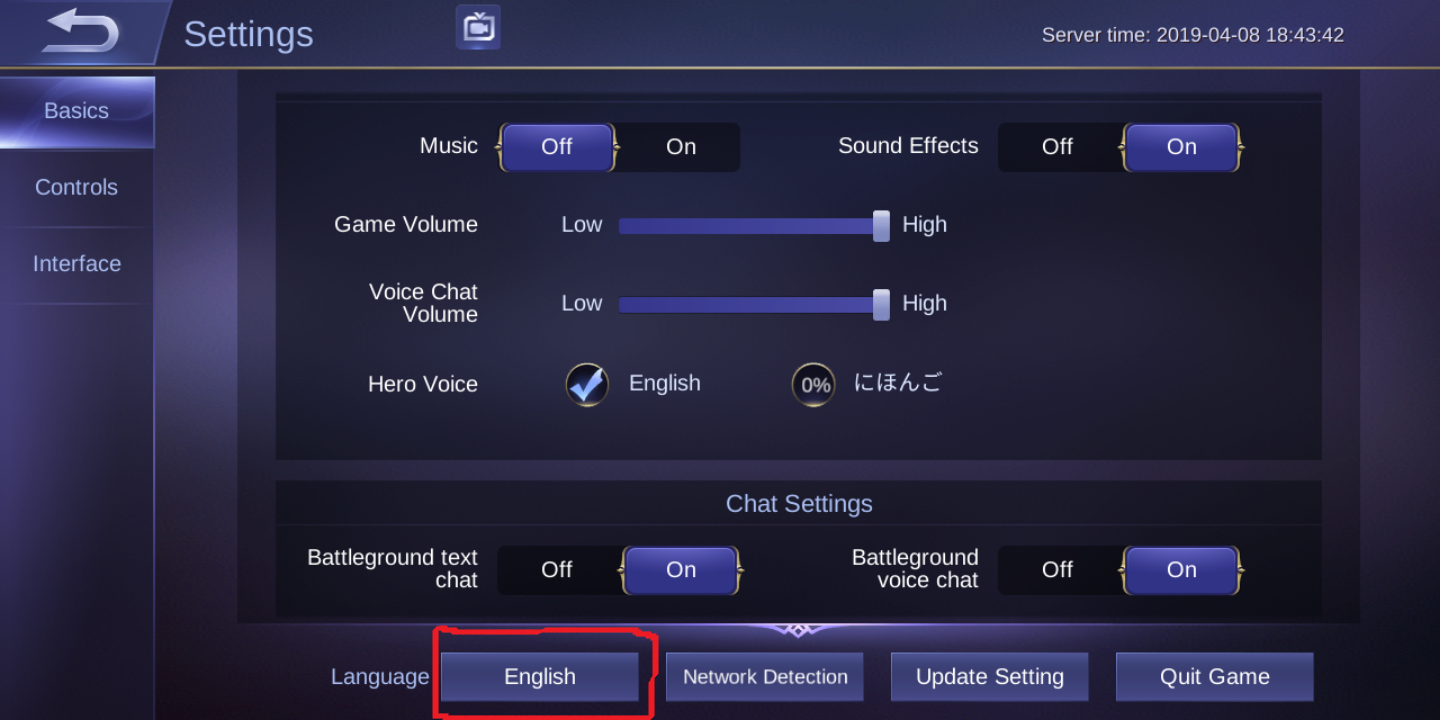Screen dimensions: 1440x720
Task: Enable Battleground text chat On option
Action: [x=681, y=570]
